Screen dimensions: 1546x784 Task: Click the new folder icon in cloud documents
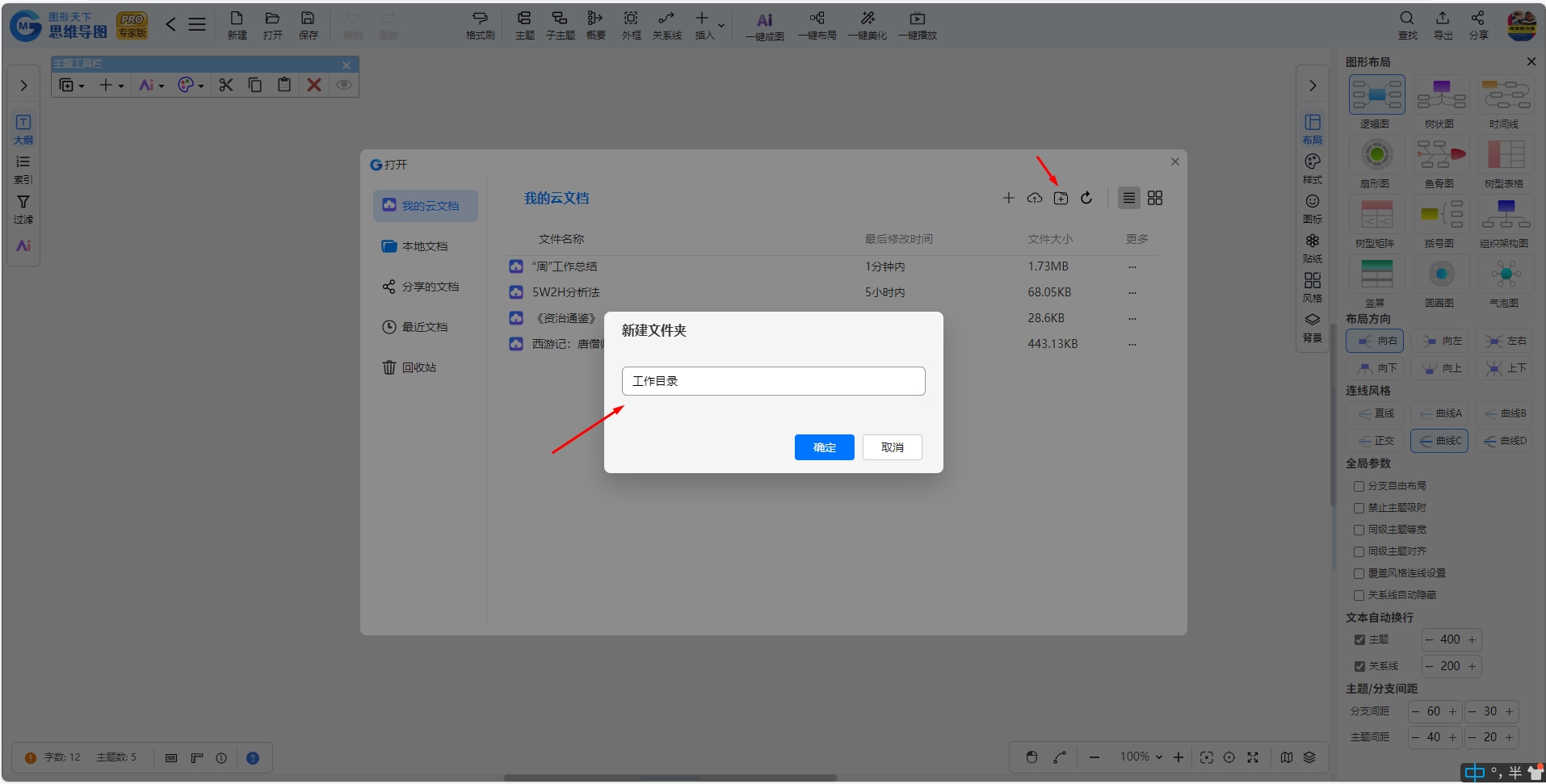(1061, 198)
